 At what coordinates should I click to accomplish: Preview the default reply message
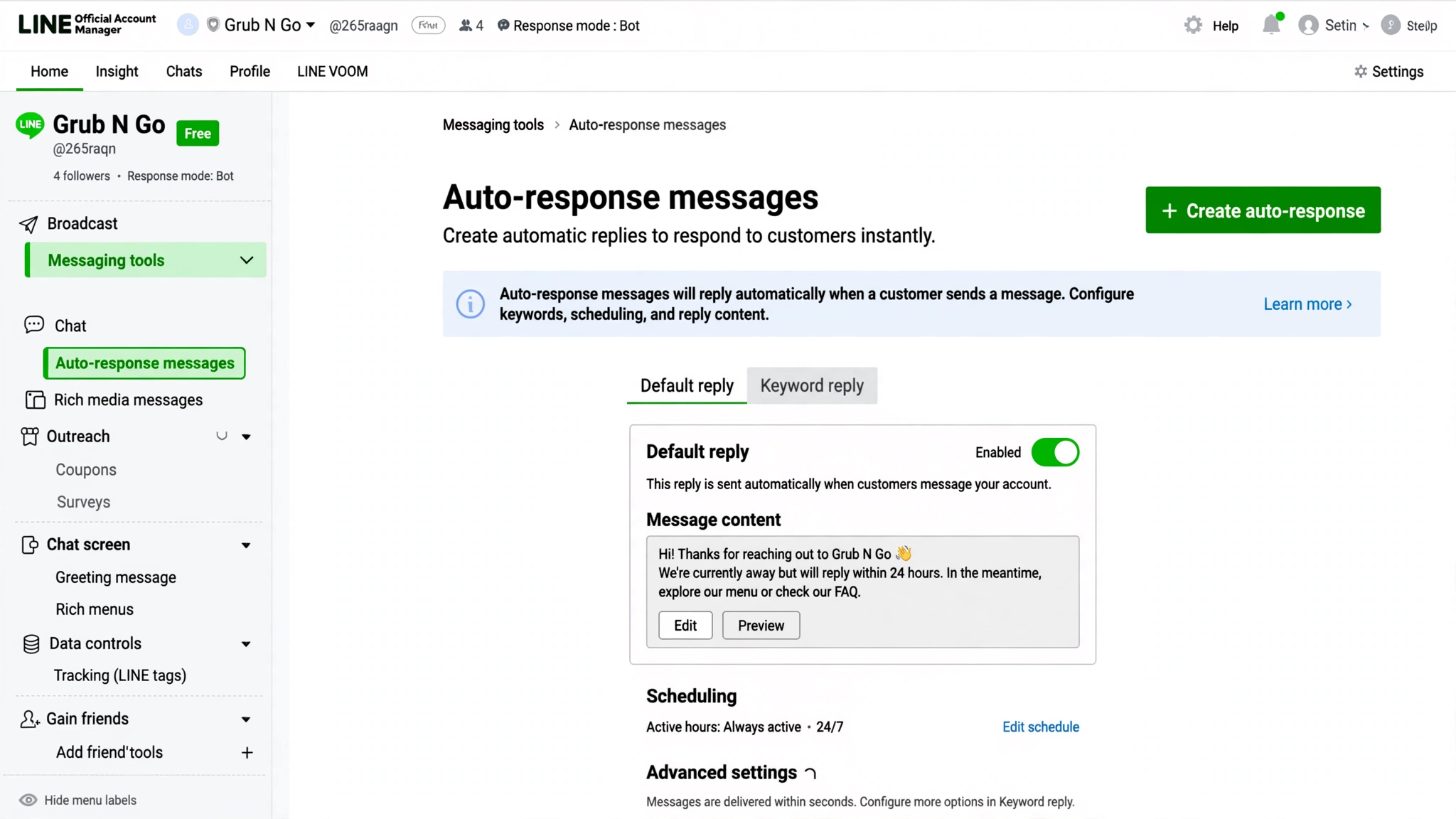point(761,626)
